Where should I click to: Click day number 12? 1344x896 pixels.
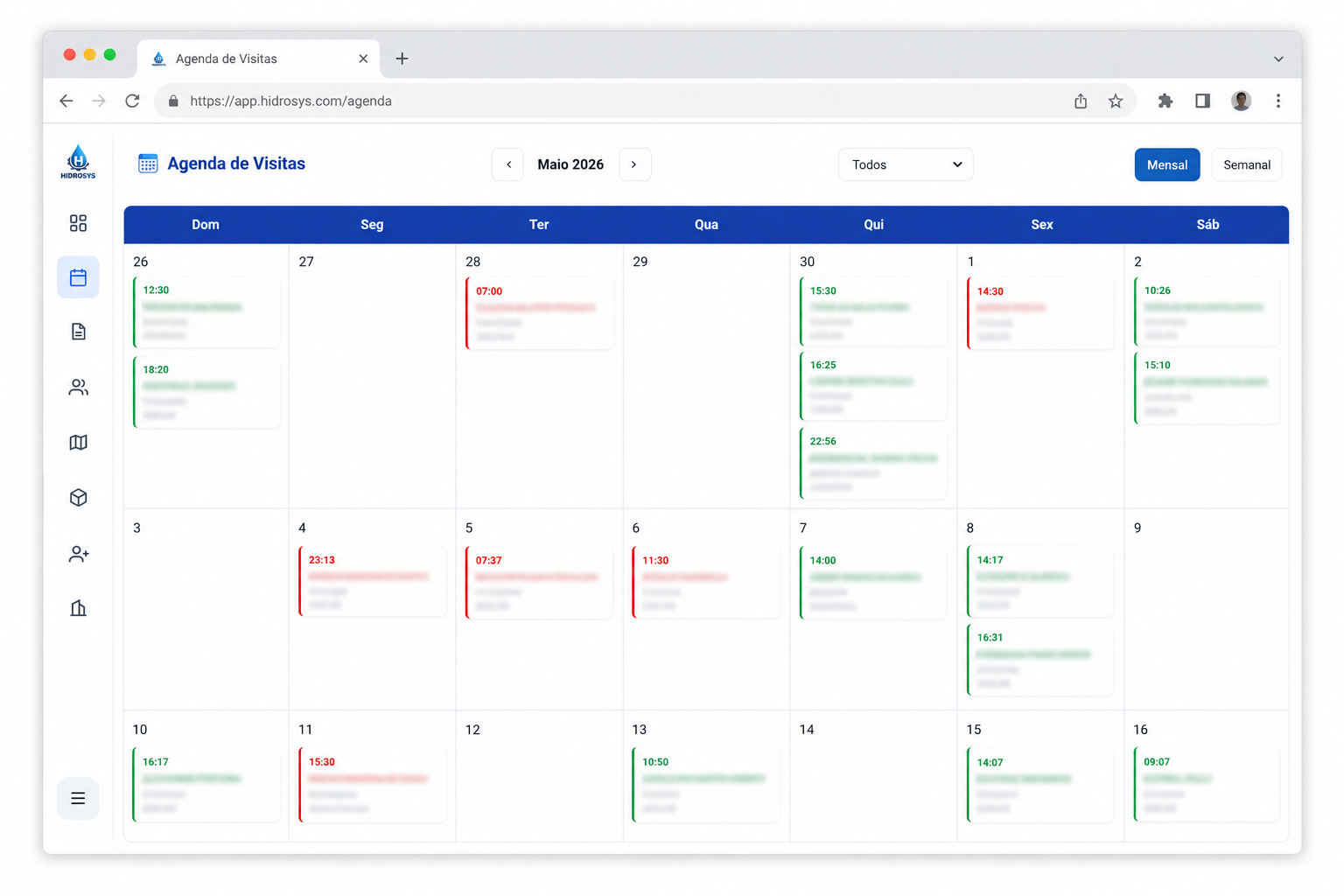tap(472, 730)
